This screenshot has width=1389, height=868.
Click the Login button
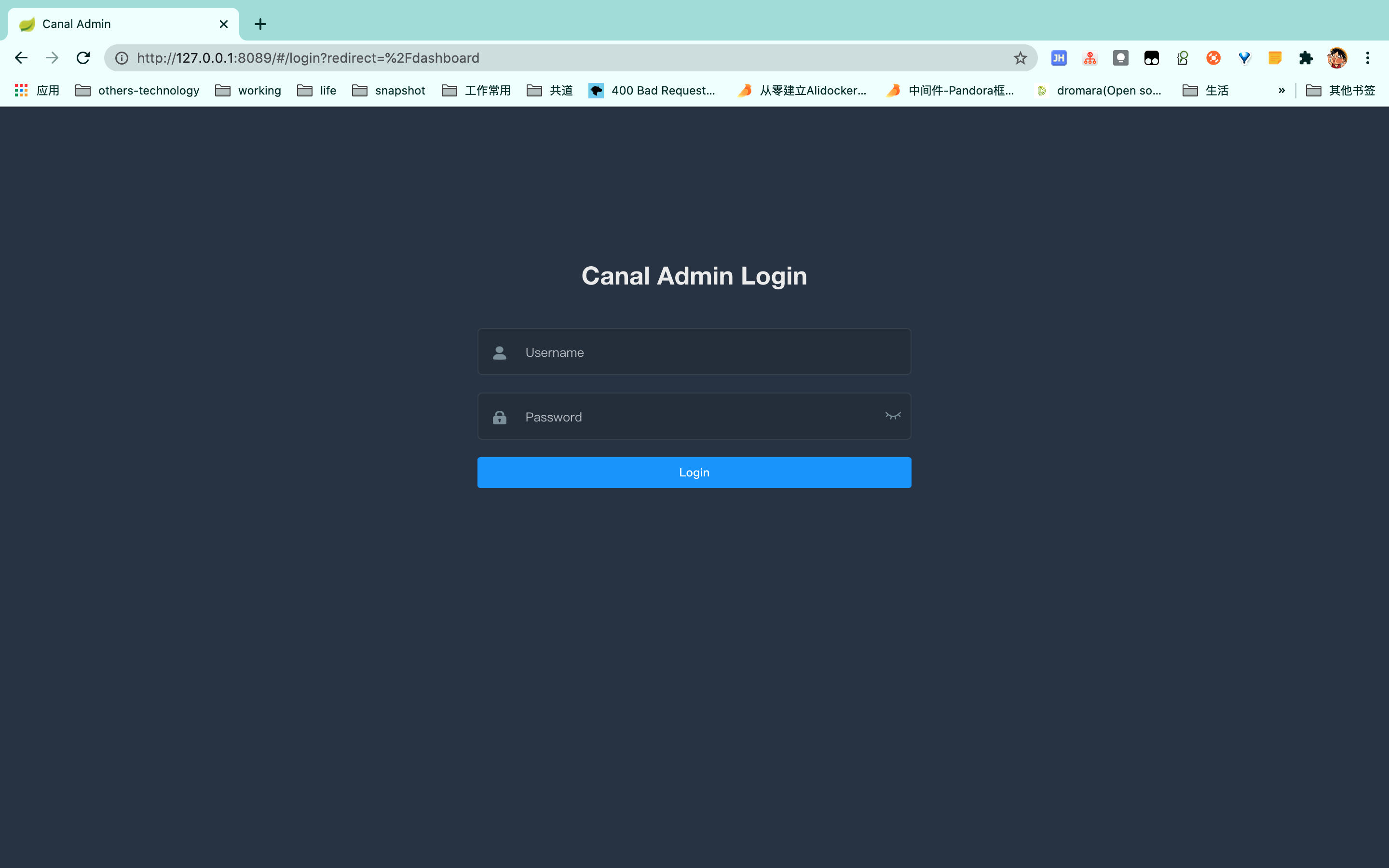coord(694,473)
